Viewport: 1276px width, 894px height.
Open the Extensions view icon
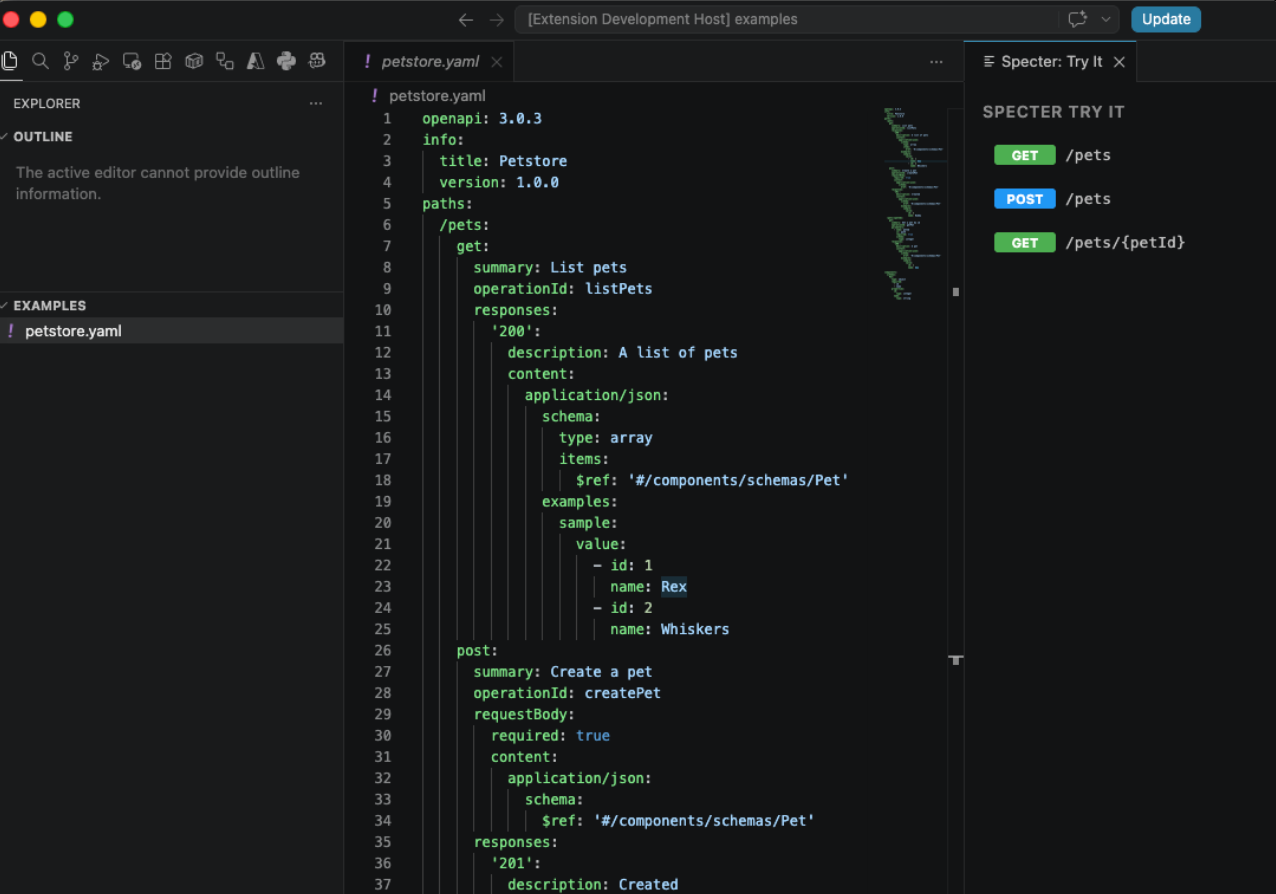coord(163,61)
